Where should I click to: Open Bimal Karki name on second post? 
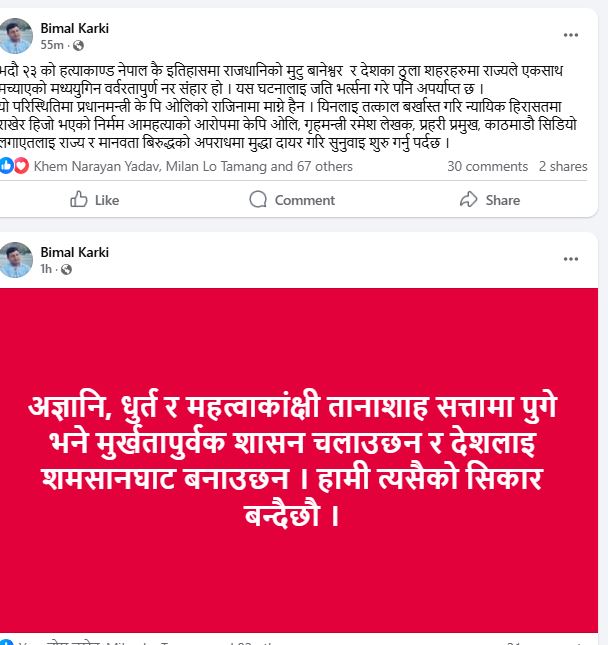74,252
